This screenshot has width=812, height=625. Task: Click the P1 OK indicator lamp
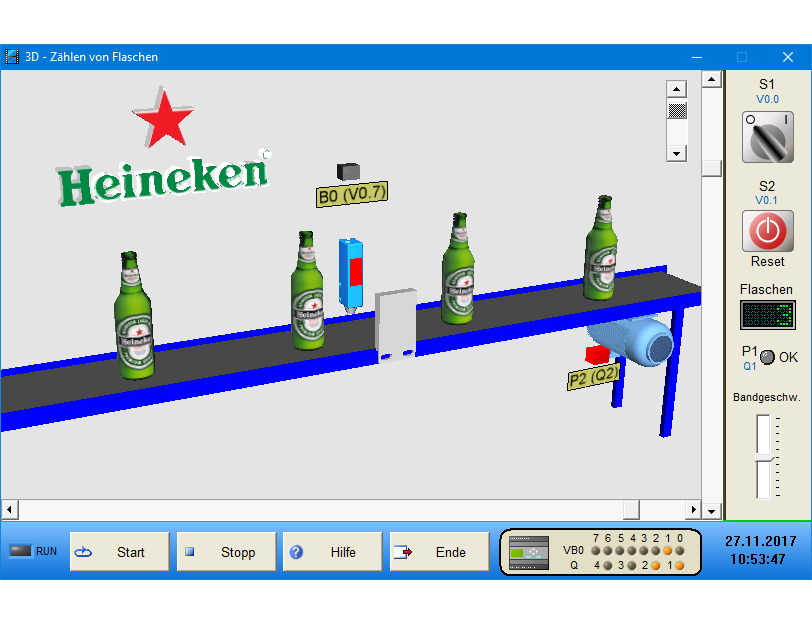point(767,357)
